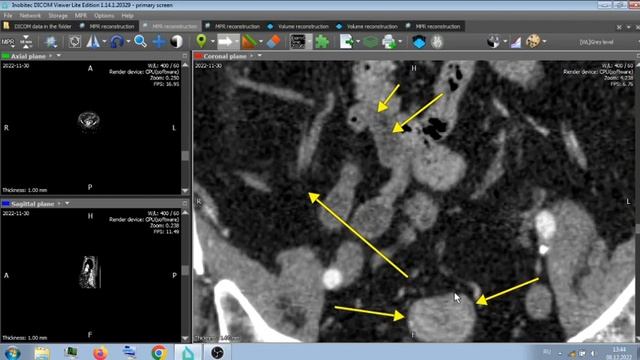Click the green puzzle piece icon

coord(322,42)
